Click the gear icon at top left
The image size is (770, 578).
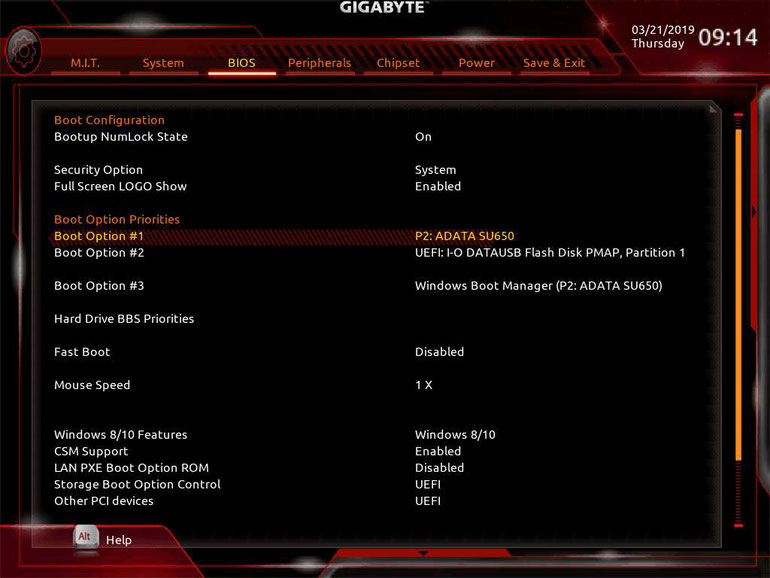click(x=23, y=51)
